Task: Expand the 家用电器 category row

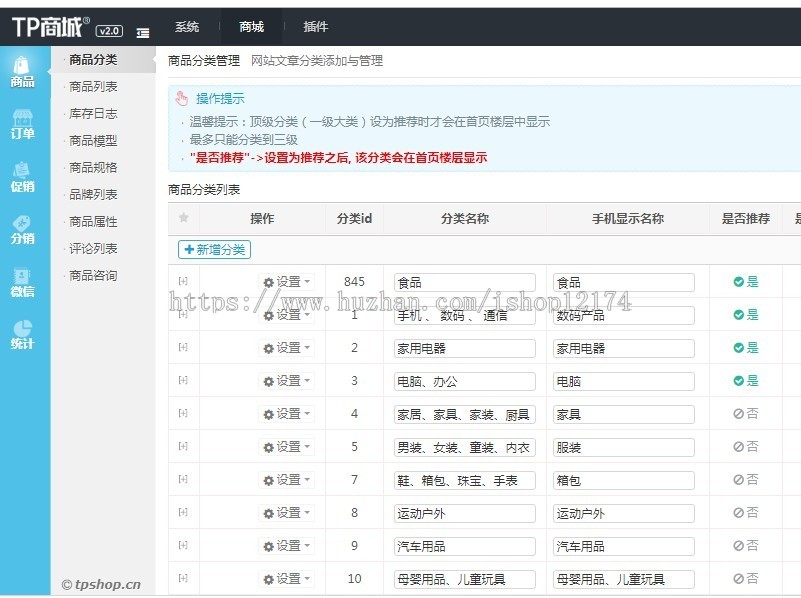Action: [183, 347]
